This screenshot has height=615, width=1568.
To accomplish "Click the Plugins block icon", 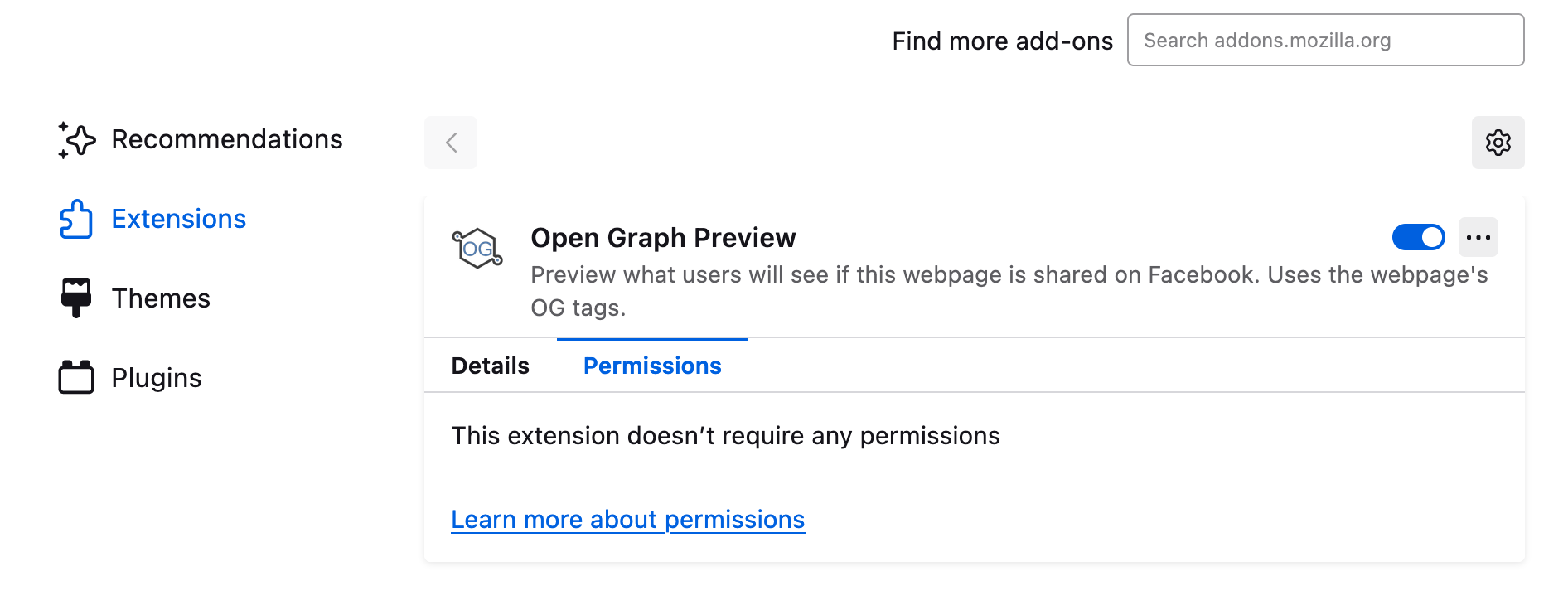I will 76,377.
